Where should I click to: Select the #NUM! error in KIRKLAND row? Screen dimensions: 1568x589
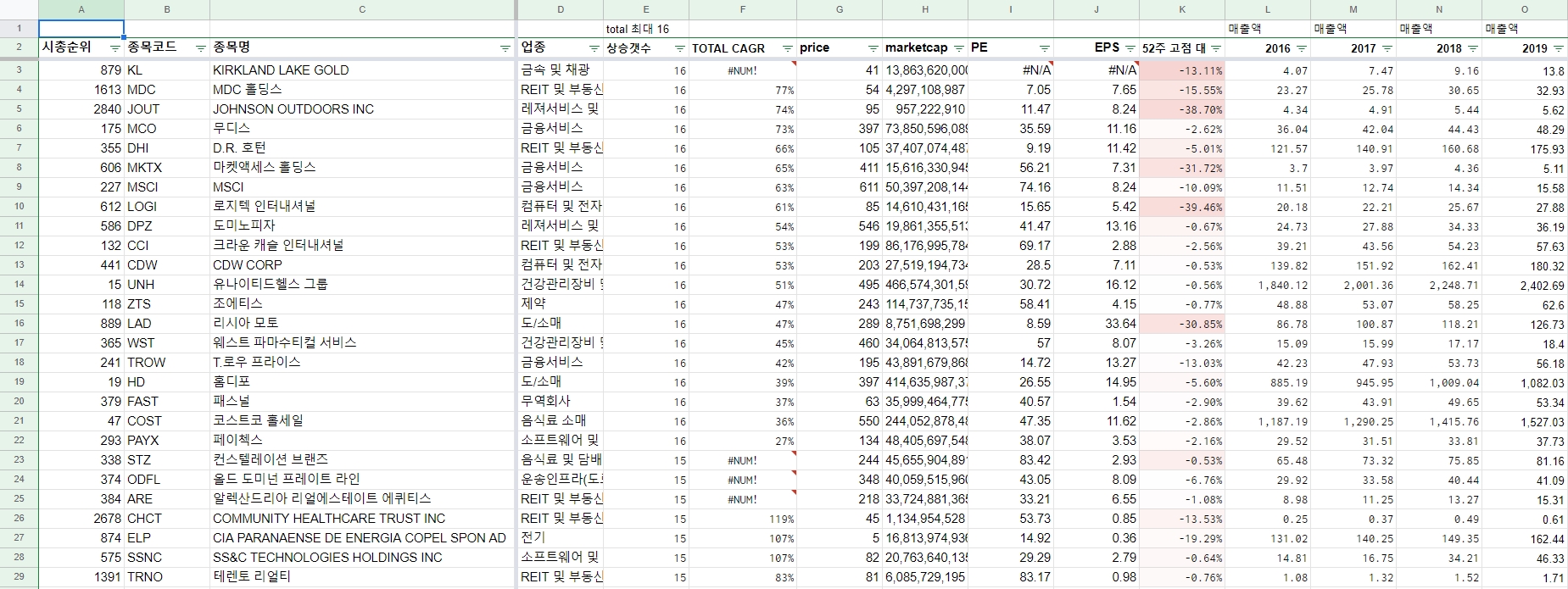pos(743,70)
